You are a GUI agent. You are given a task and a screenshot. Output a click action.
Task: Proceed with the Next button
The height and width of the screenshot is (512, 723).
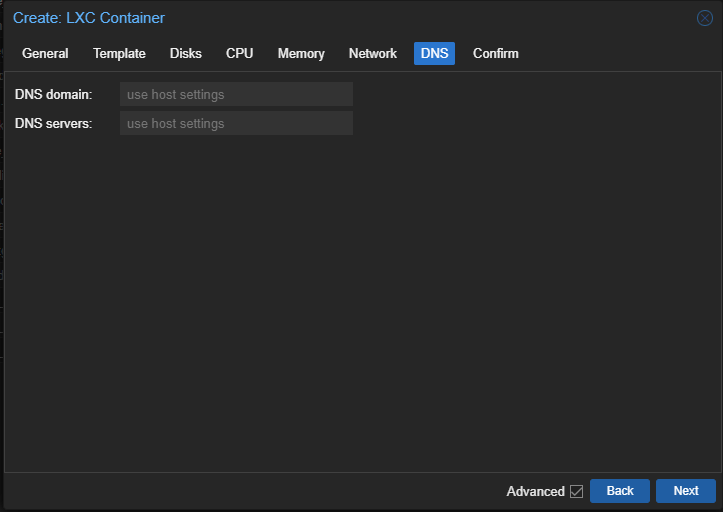click(x=686, y=491)
